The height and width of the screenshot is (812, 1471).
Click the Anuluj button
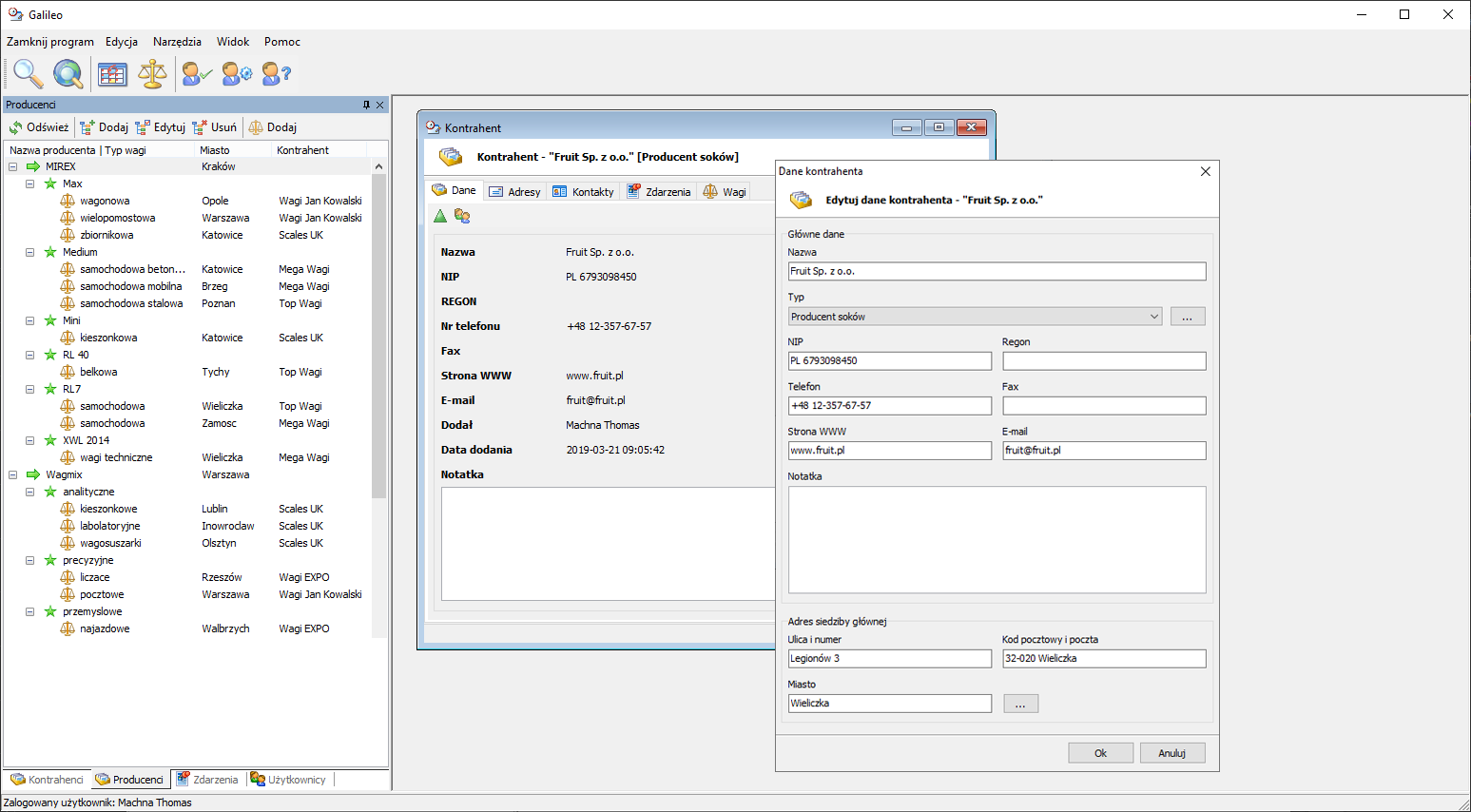click(1171, 753)
